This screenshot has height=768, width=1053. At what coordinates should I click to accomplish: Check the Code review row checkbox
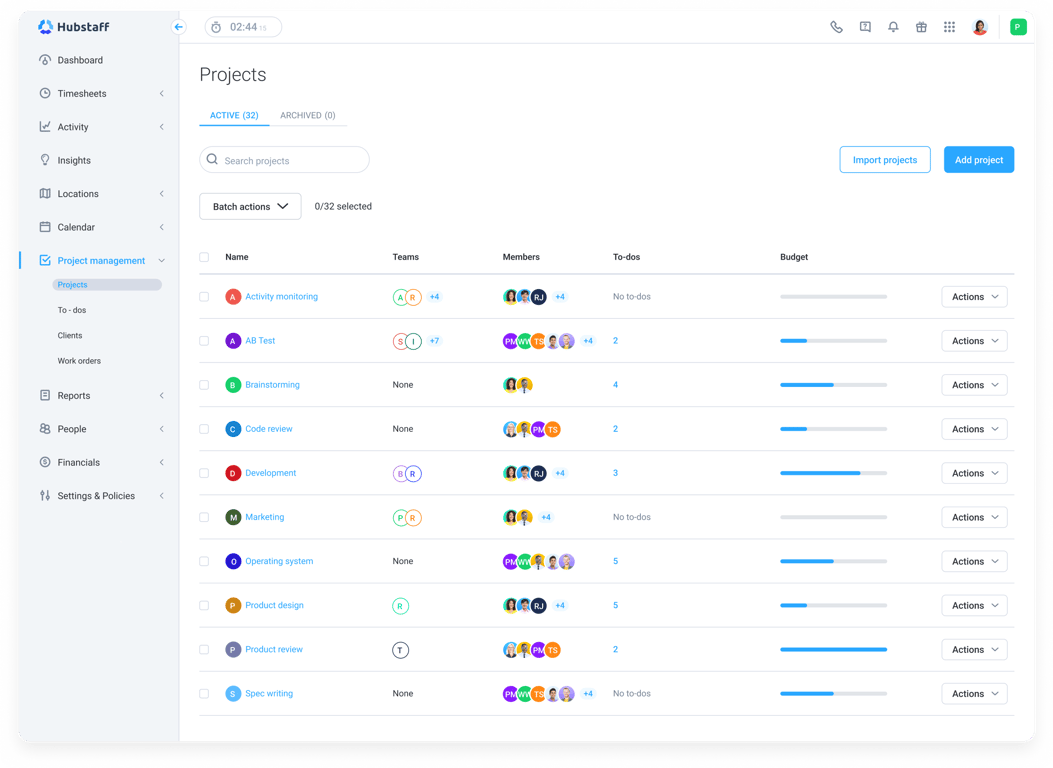tap(204, 429)
